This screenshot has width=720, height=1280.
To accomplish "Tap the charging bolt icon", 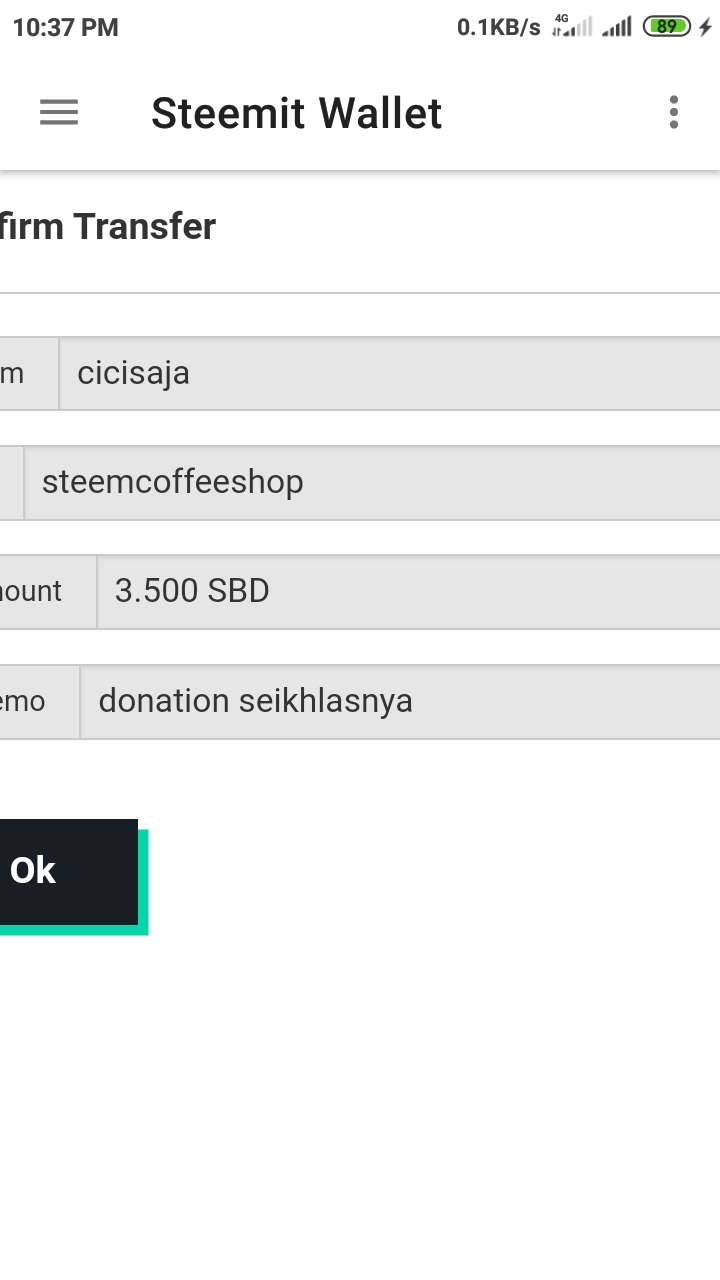I will point(705,27).
